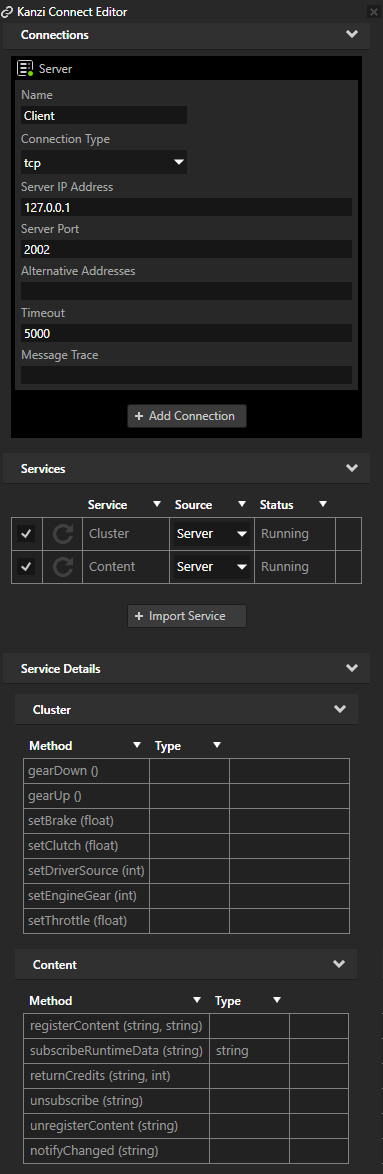Click the Server connection icon
Viewport: 383px width, 1174px height.
[25, 69]
